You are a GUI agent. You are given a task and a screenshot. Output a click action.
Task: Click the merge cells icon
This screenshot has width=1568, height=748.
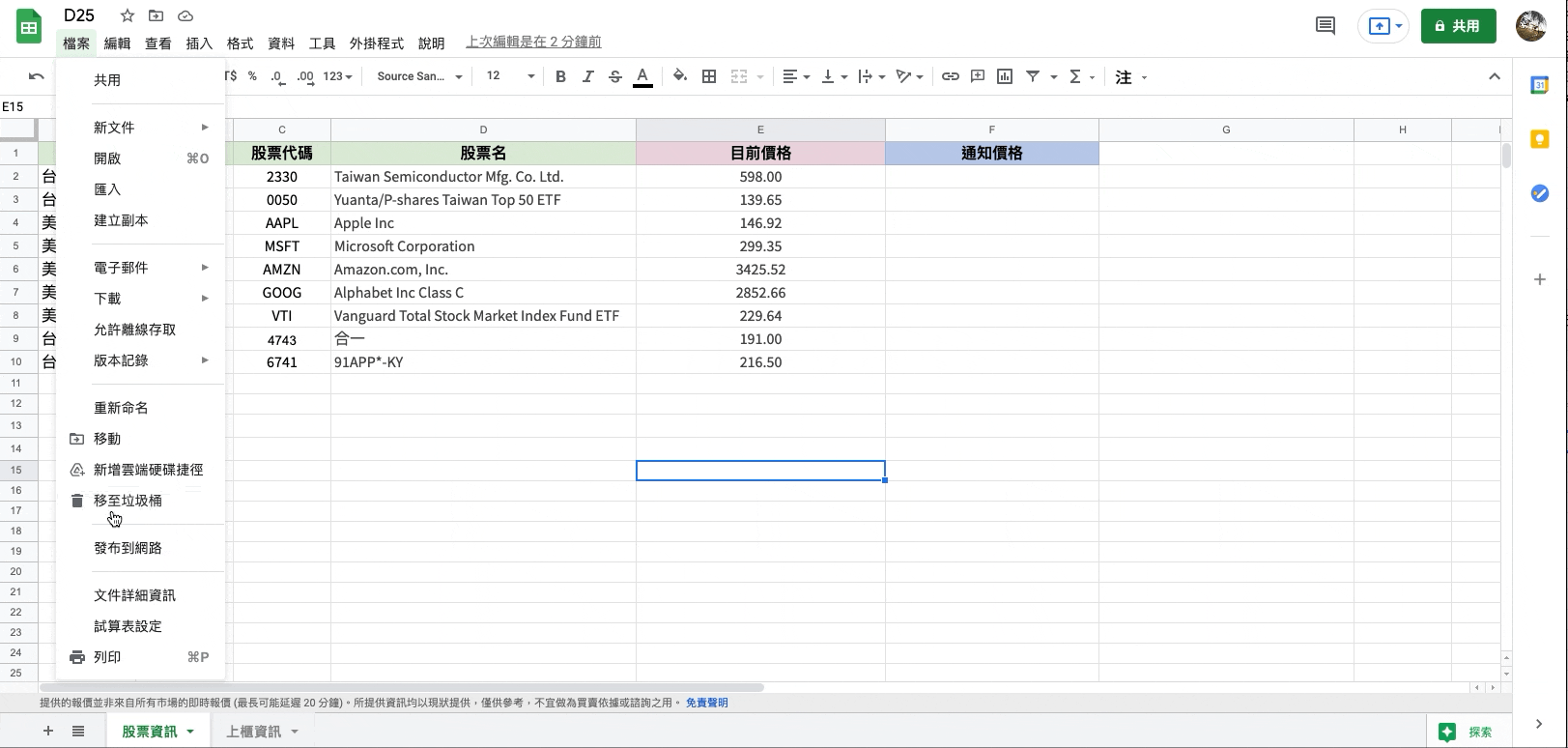[x=739, y=76]
